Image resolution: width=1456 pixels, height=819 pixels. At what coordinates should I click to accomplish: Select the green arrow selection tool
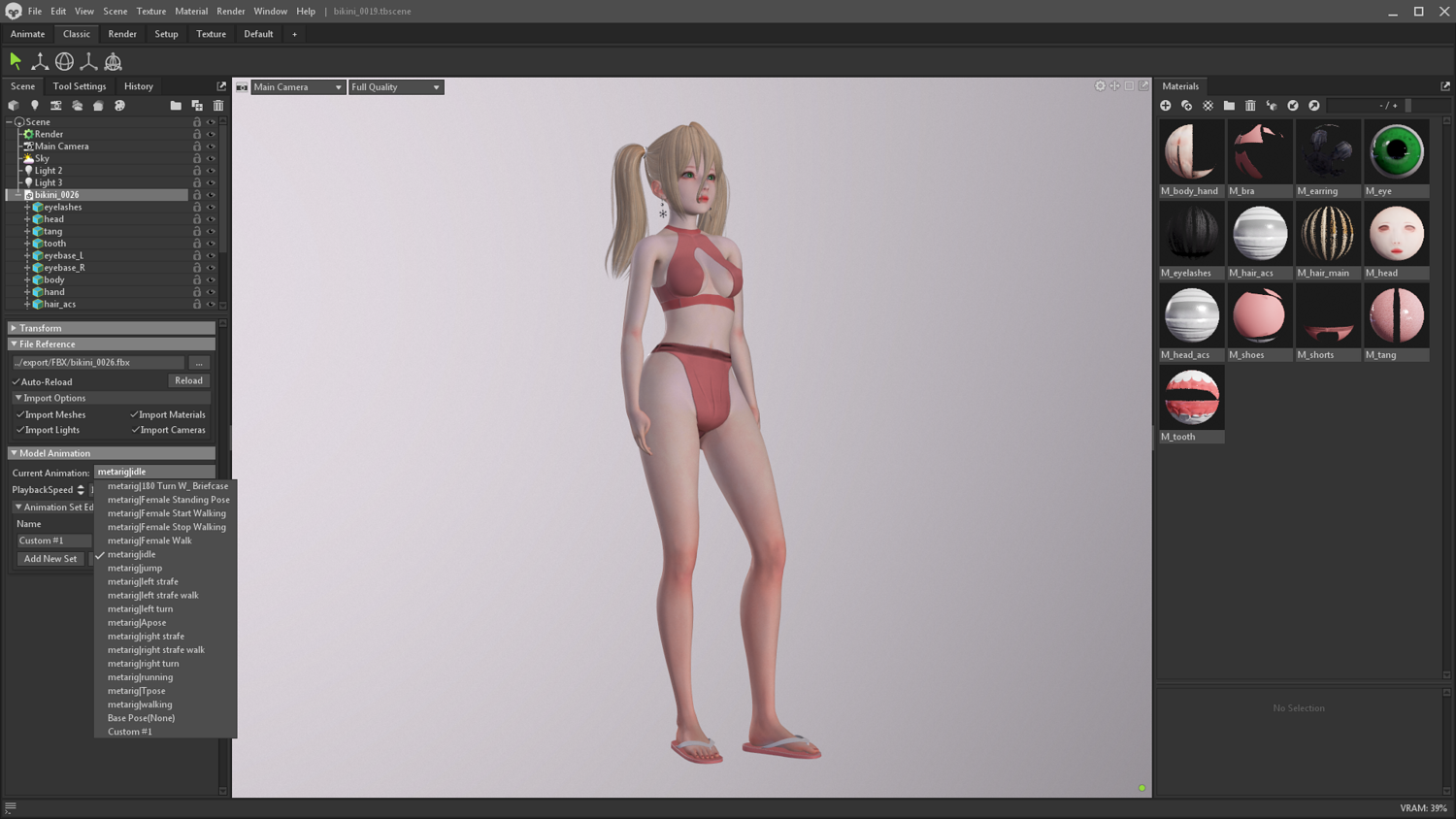click(16, 61)
